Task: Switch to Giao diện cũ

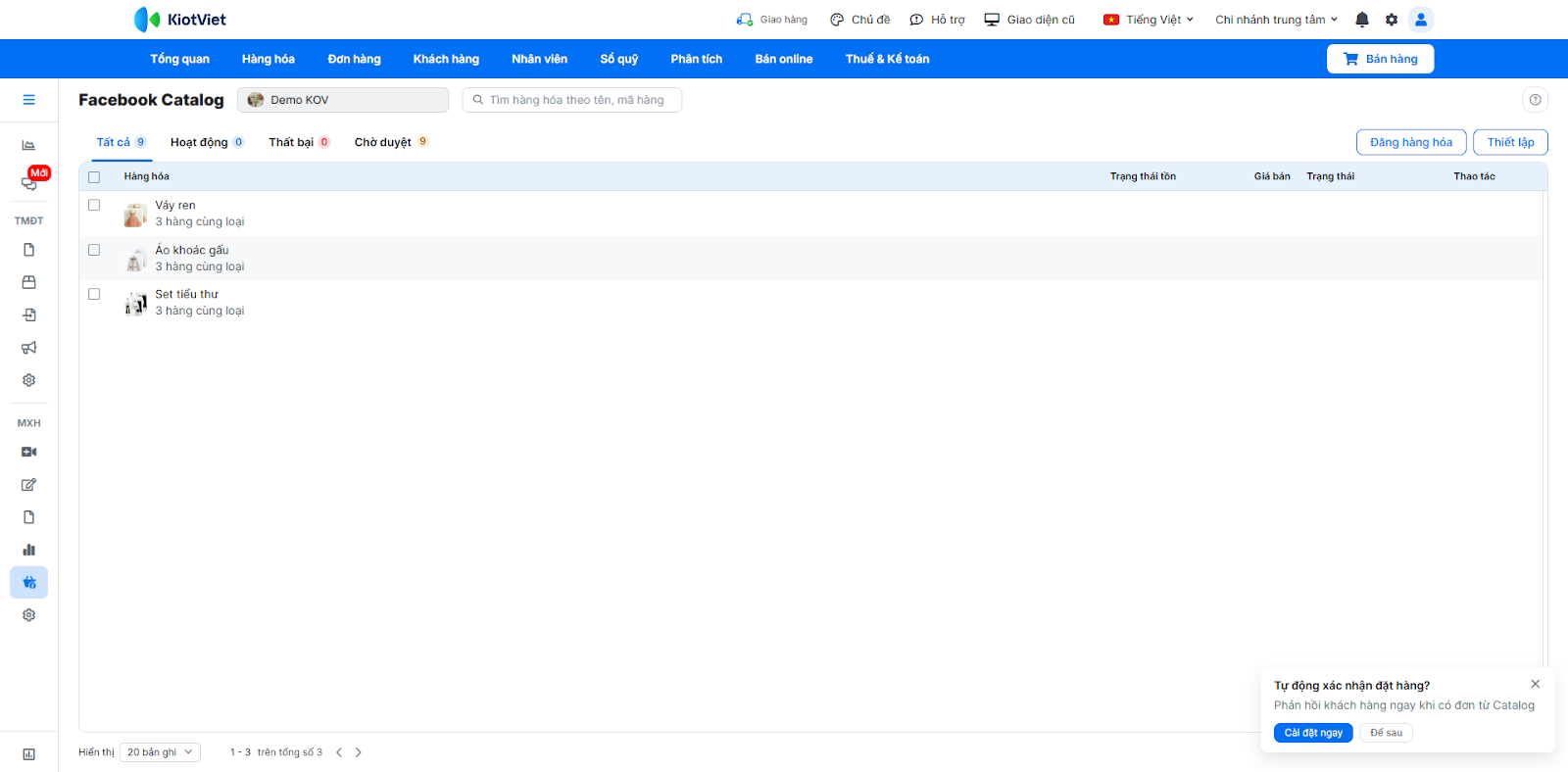Action: click(1030, 20)
